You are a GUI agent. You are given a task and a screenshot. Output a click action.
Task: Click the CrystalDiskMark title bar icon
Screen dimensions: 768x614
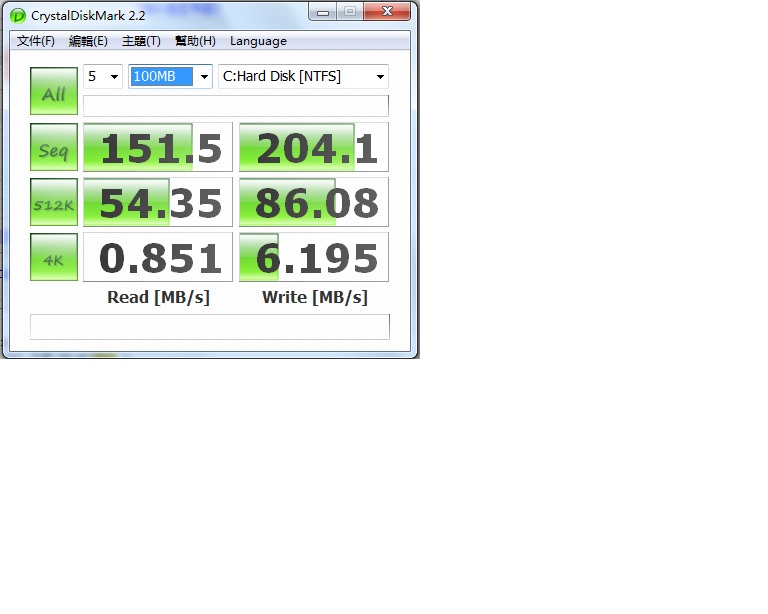coord(18,16)
